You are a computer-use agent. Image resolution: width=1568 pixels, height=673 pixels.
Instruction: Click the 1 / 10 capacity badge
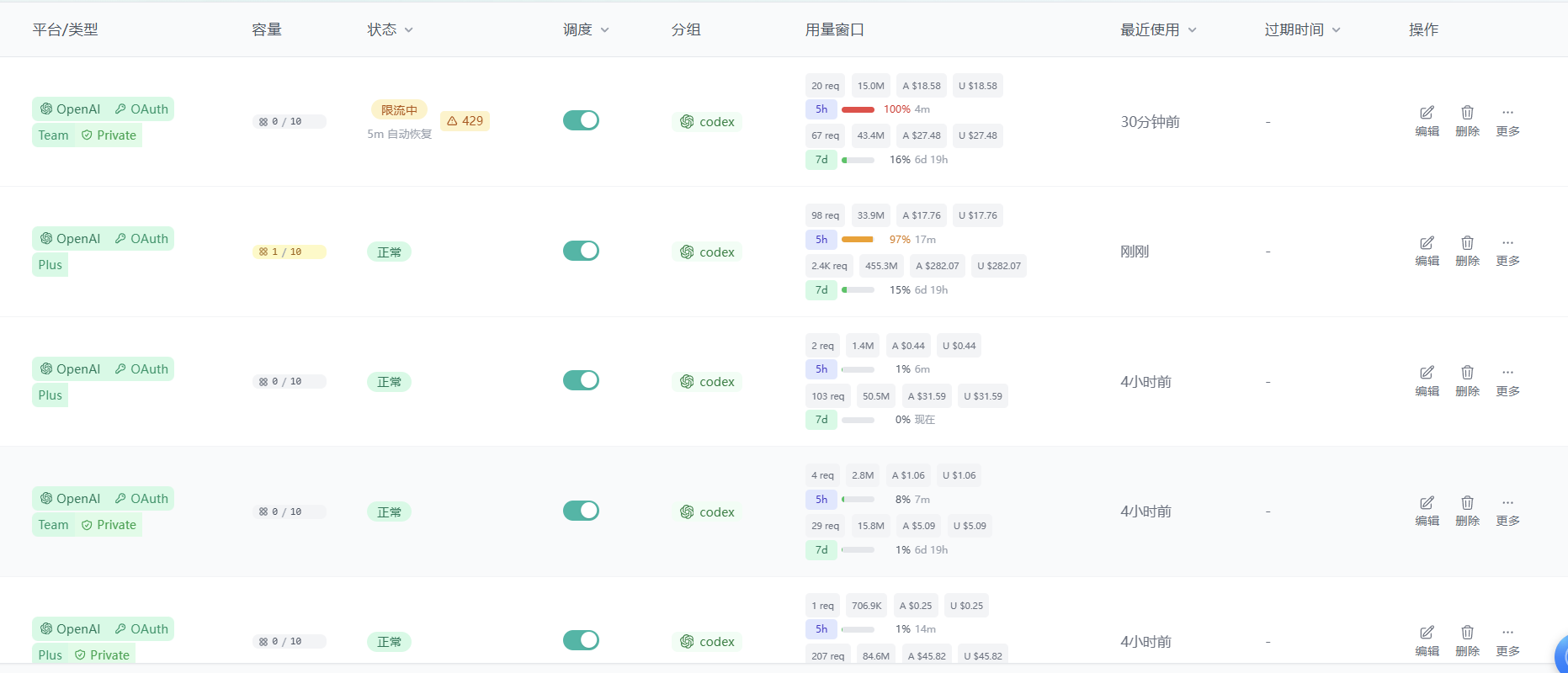[x=289, y=252]
